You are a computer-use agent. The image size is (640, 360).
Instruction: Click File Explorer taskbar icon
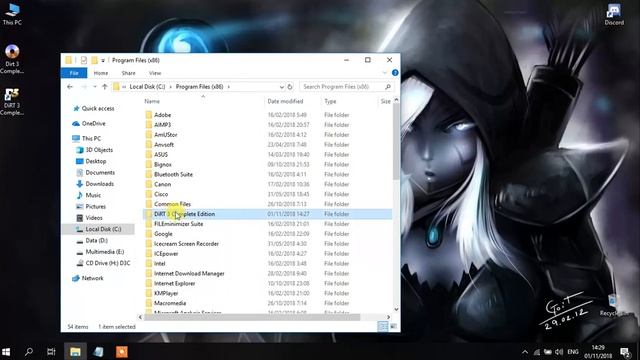click(75, 351)
